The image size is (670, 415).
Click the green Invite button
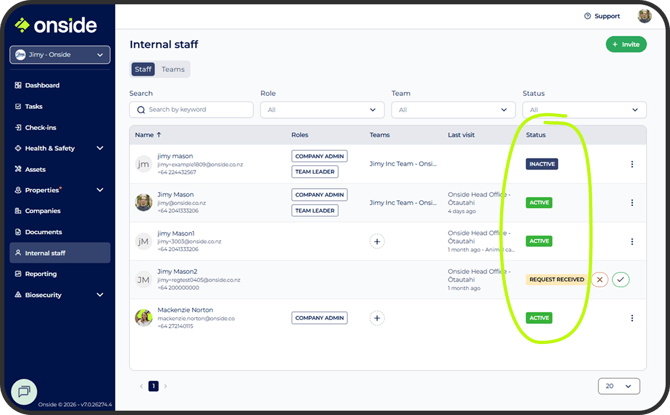[x=626, y=44]
